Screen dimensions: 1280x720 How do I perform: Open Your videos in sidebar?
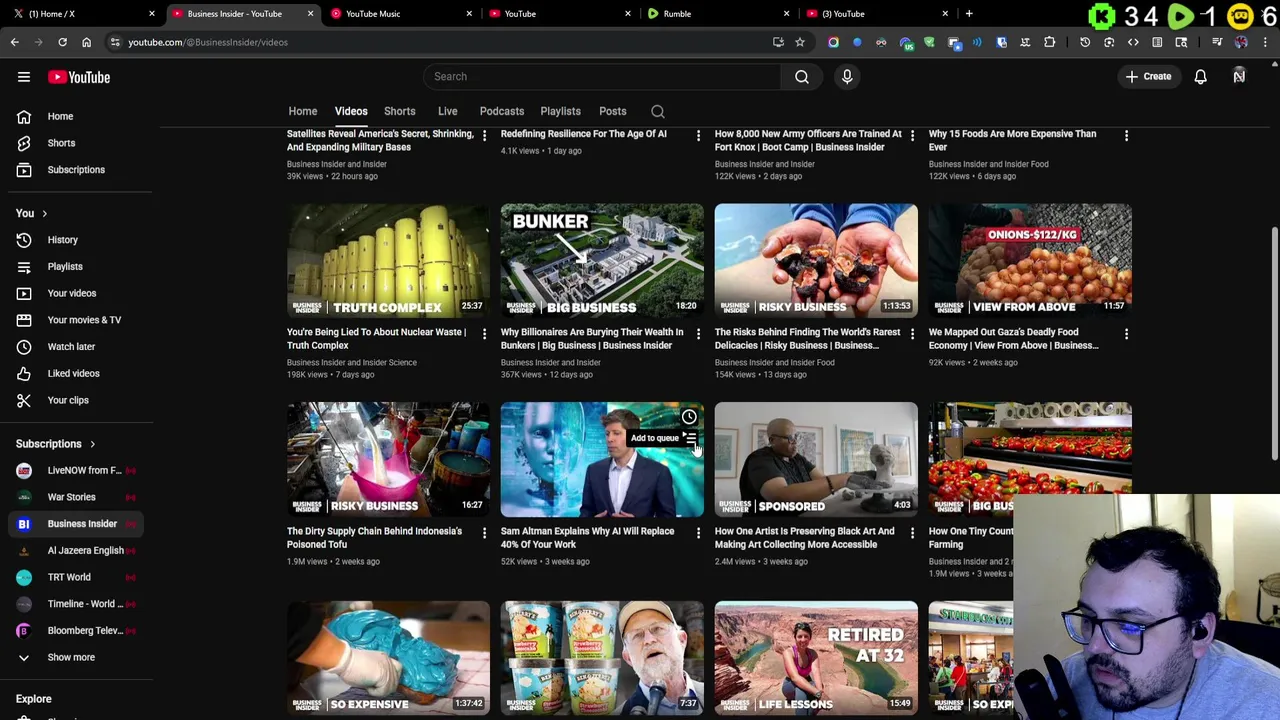pyautogui.click(x=76, y=293)
